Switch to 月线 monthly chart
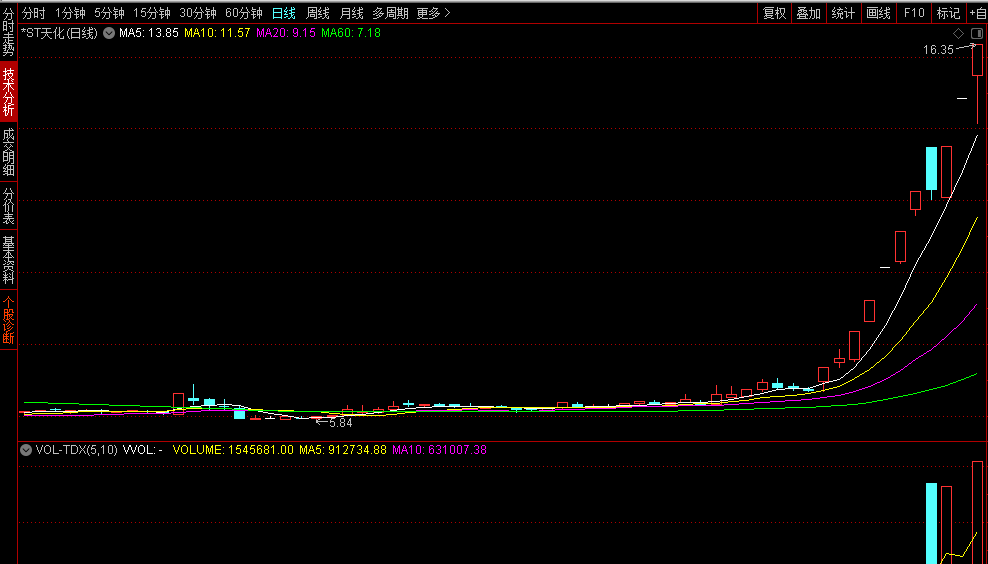988x564 pixels. tap(352, 13)
